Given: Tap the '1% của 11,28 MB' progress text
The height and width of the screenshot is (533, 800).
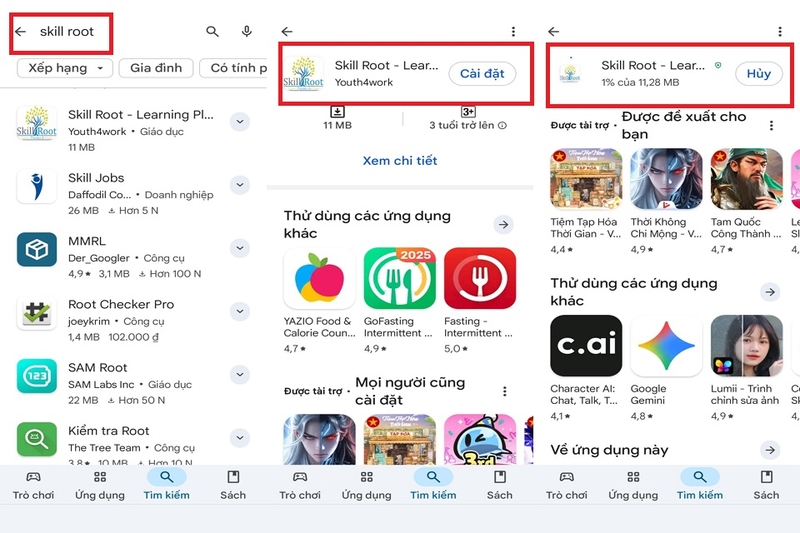Looking at the screenshot, I should (x=640, y=82).
